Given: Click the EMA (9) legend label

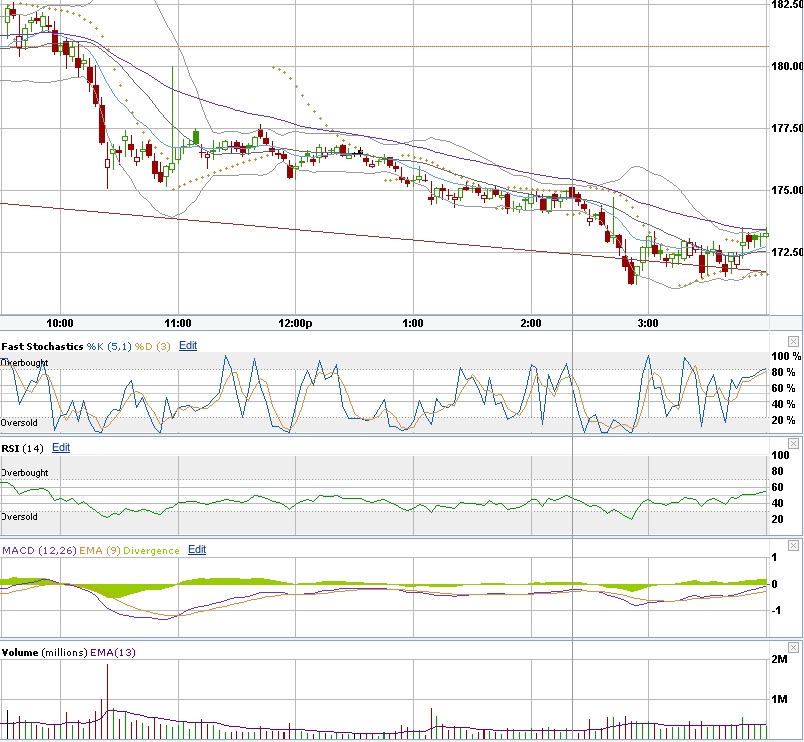Looking at the screenshot, I should 99,551.
